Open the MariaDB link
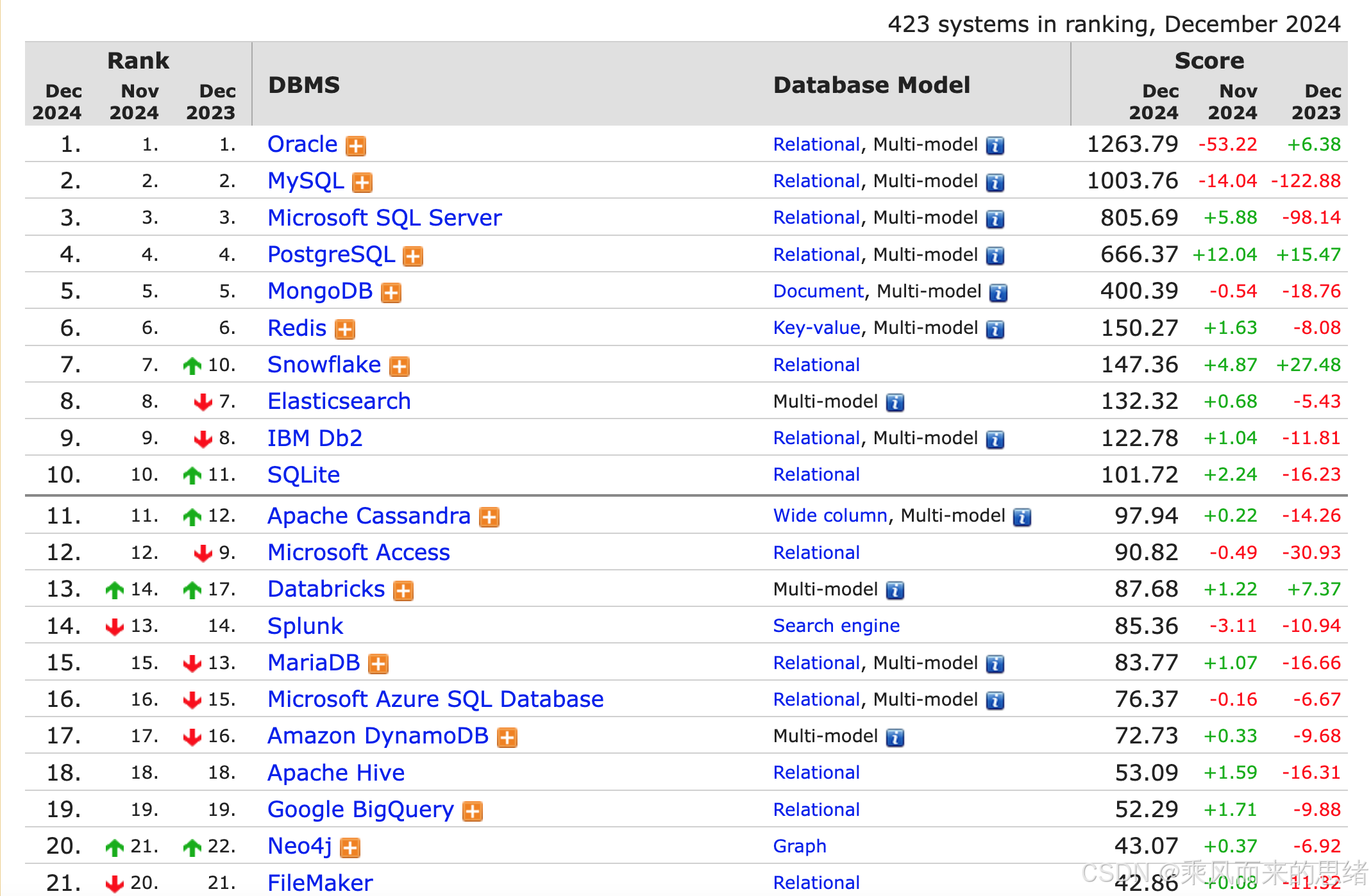 [314, 663]
